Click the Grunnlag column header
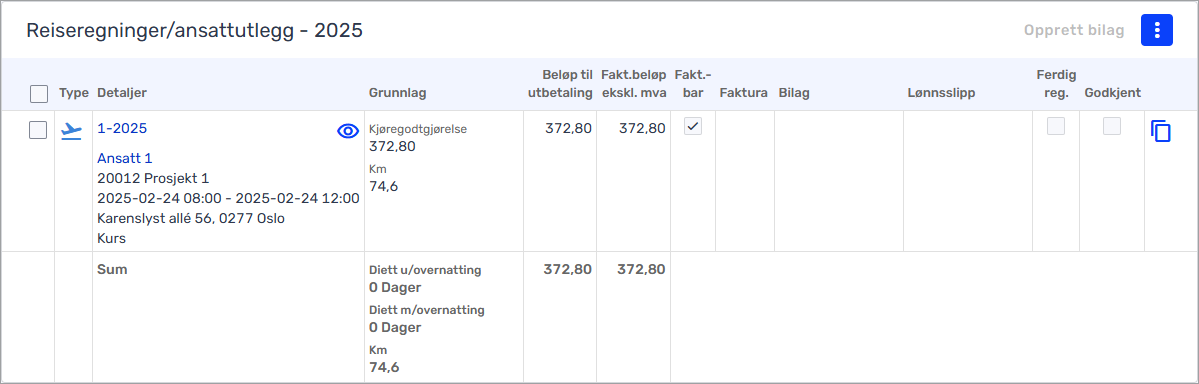The width and height of the screenshot is (1199, 384). coord(397,93)
